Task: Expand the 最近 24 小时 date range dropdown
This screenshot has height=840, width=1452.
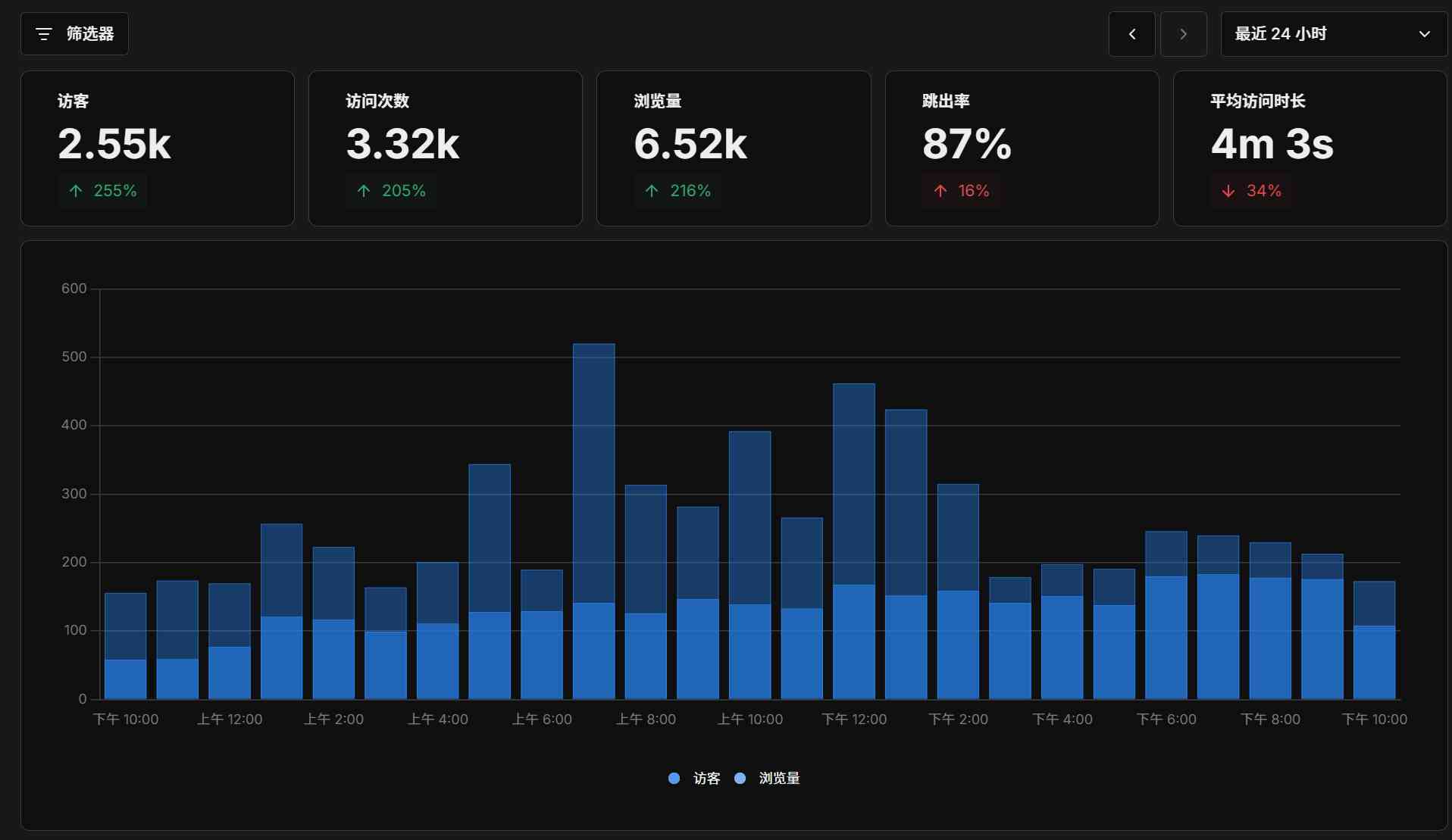Action: point(1319,34)
